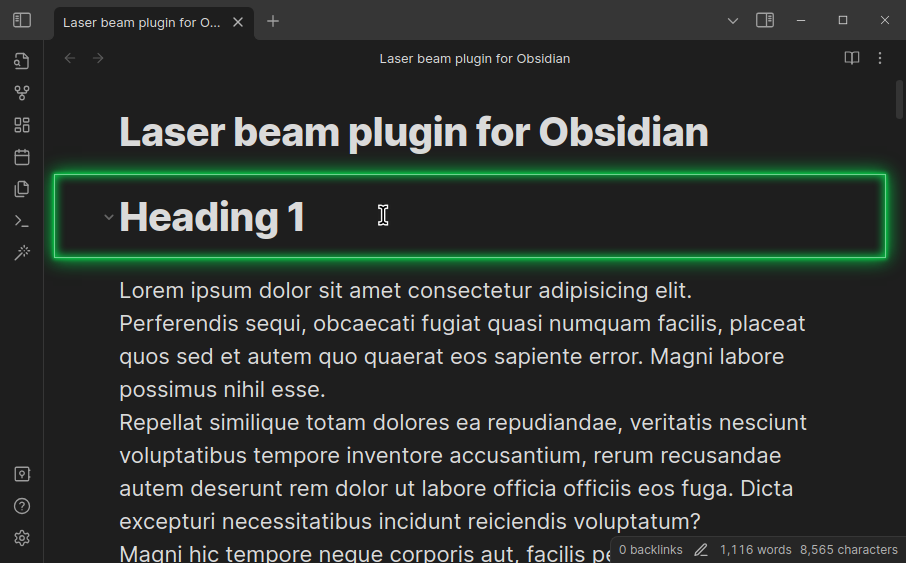Click the vertical scrollbar thumb

(899, 99)
